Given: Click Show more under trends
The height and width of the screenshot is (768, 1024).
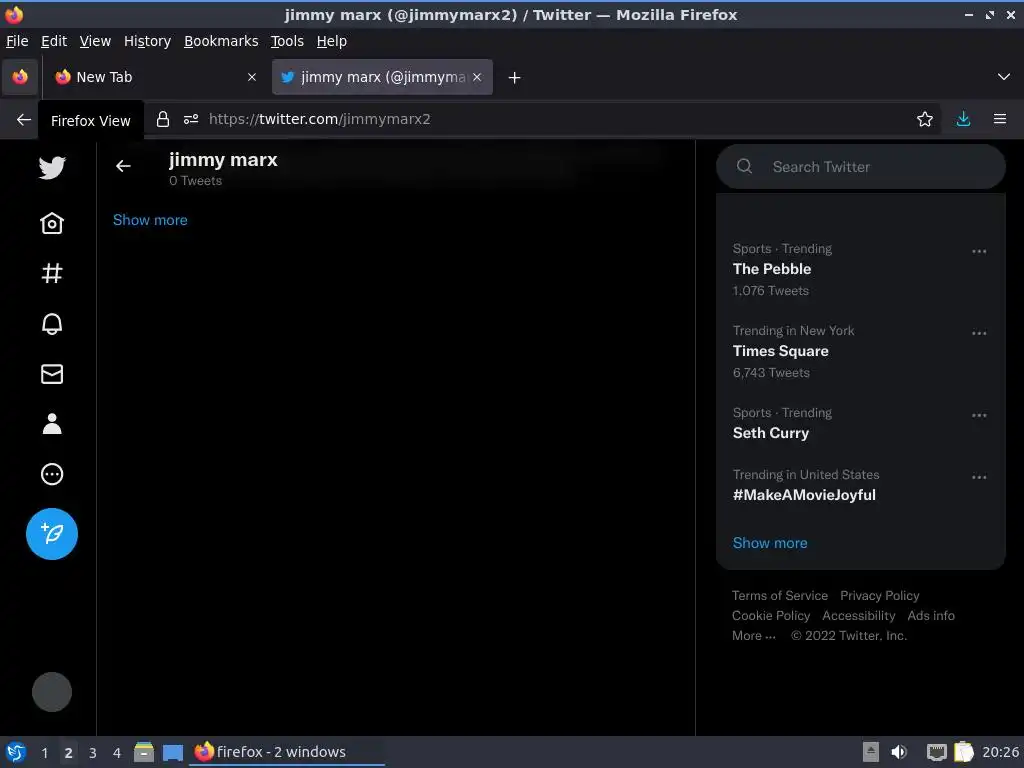Looking at the screenshot, I should pyautogui.click(x=770, y=543).
